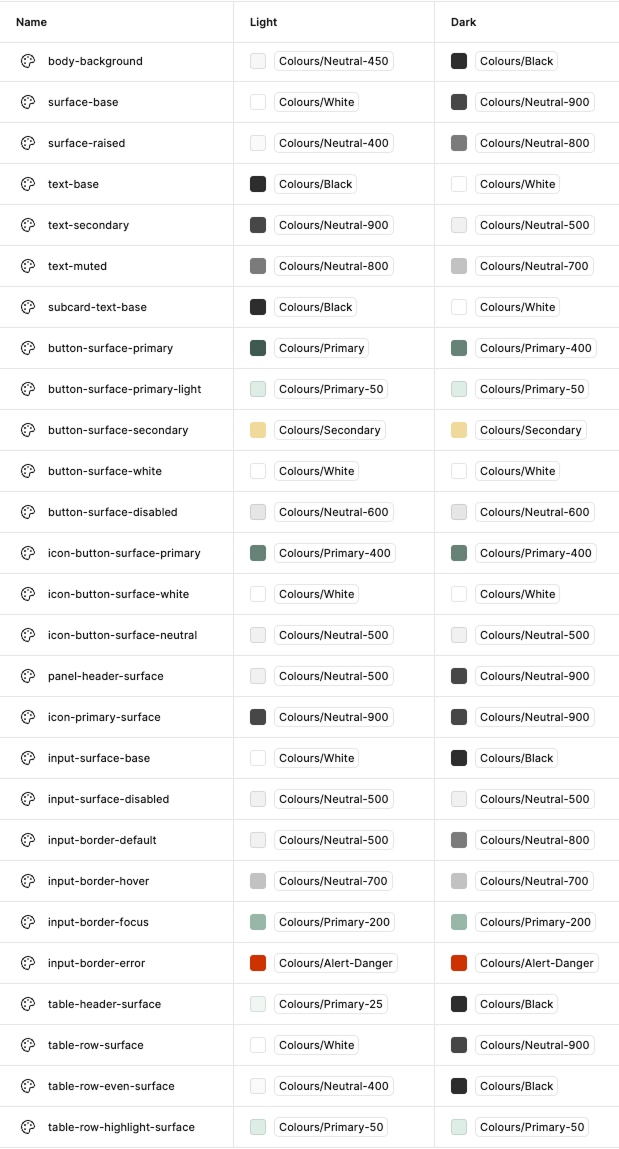This screenshot has width=619, height=1149.
Task: Click the palette icon next to icon-button-surface-white
Action: (x=27, y=594)
